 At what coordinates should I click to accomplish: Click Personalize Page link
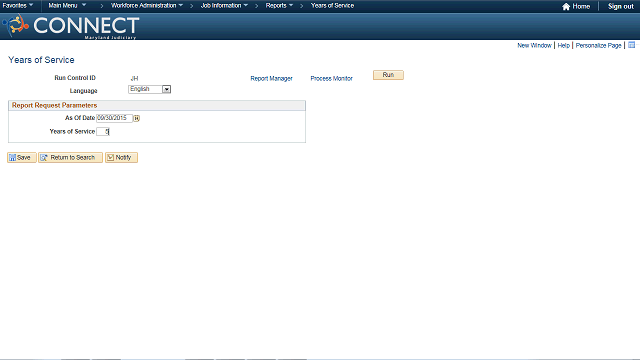coord(598,45)
